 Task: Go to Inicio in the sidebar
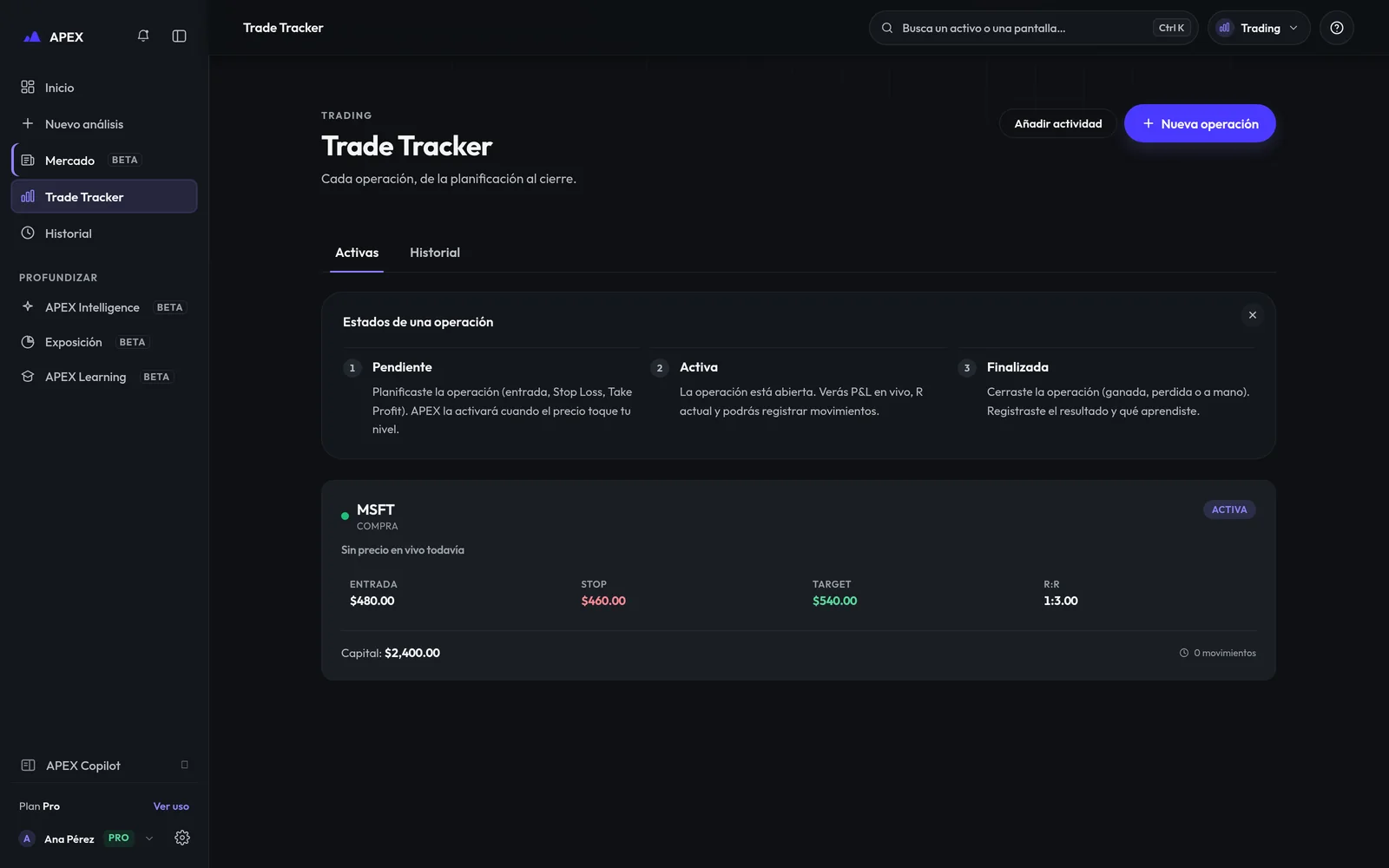click(x=104, y=88)
